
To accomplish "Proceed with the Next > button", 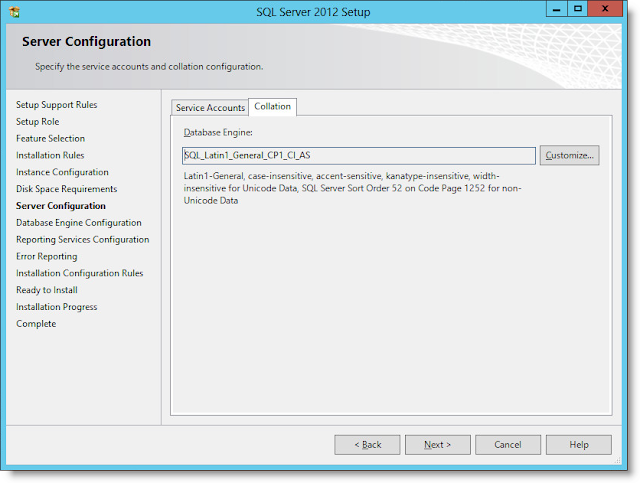I will [438, 445].
